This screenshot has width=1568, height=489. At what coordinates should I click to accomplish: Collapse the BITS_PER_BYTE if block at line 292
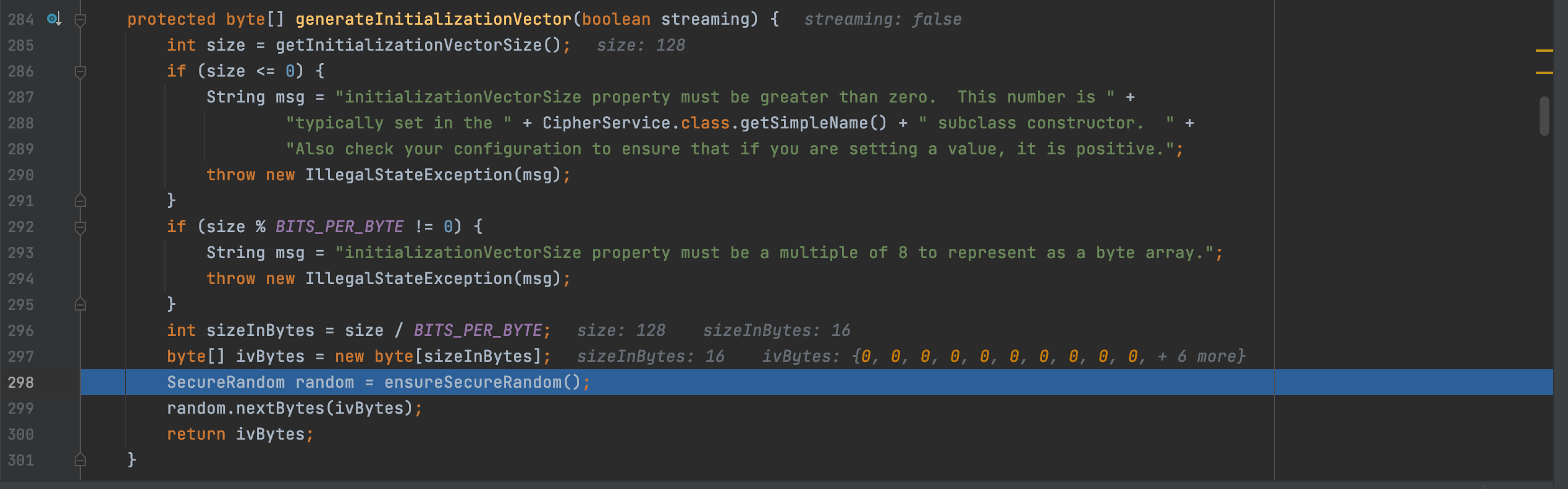pos(80,227)
